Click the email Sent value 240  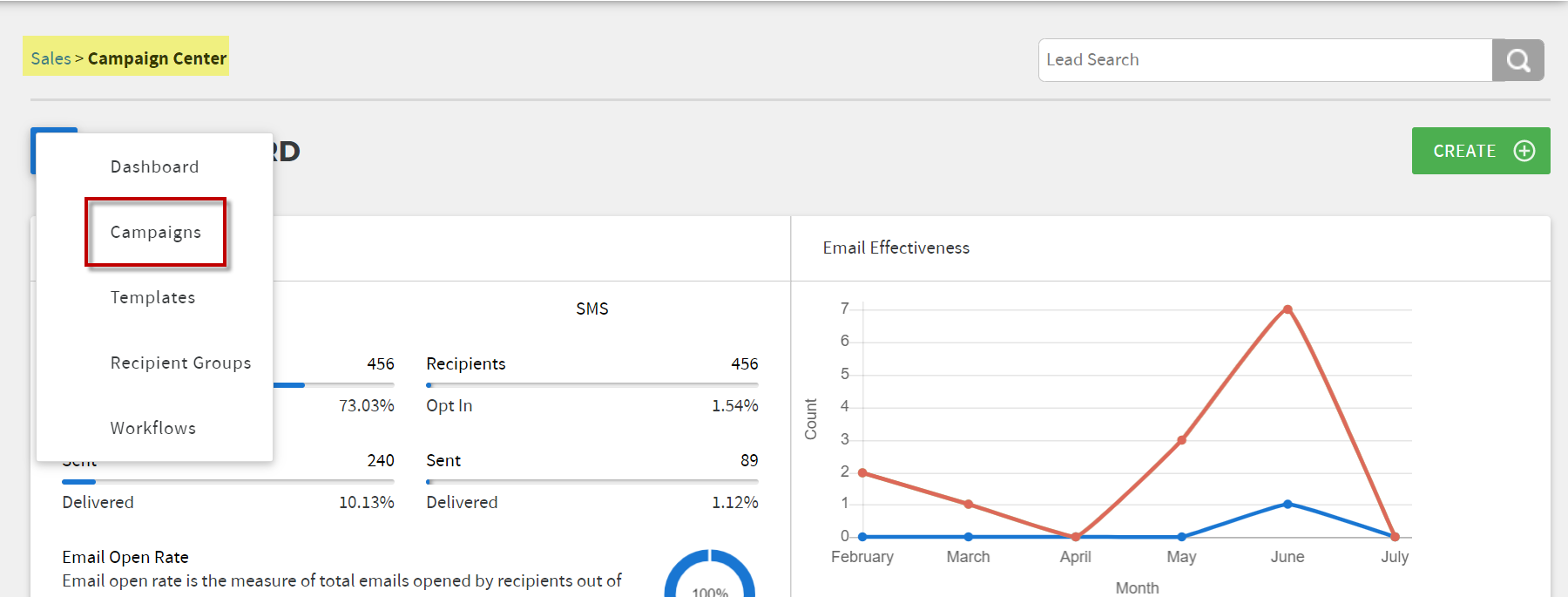[x=381, y=460]
